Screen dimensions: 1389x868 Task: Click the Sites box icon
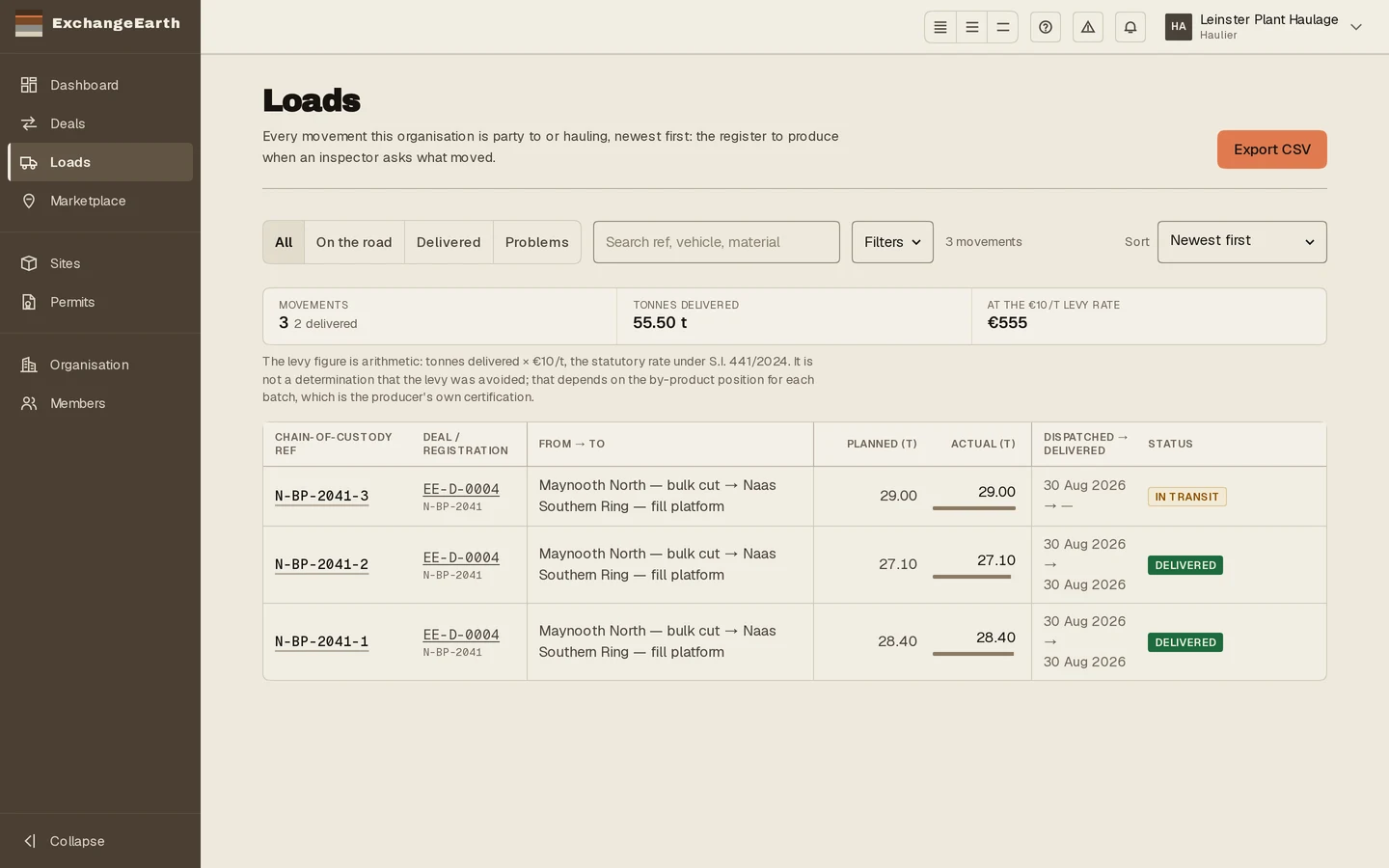(x=29, y=263)
